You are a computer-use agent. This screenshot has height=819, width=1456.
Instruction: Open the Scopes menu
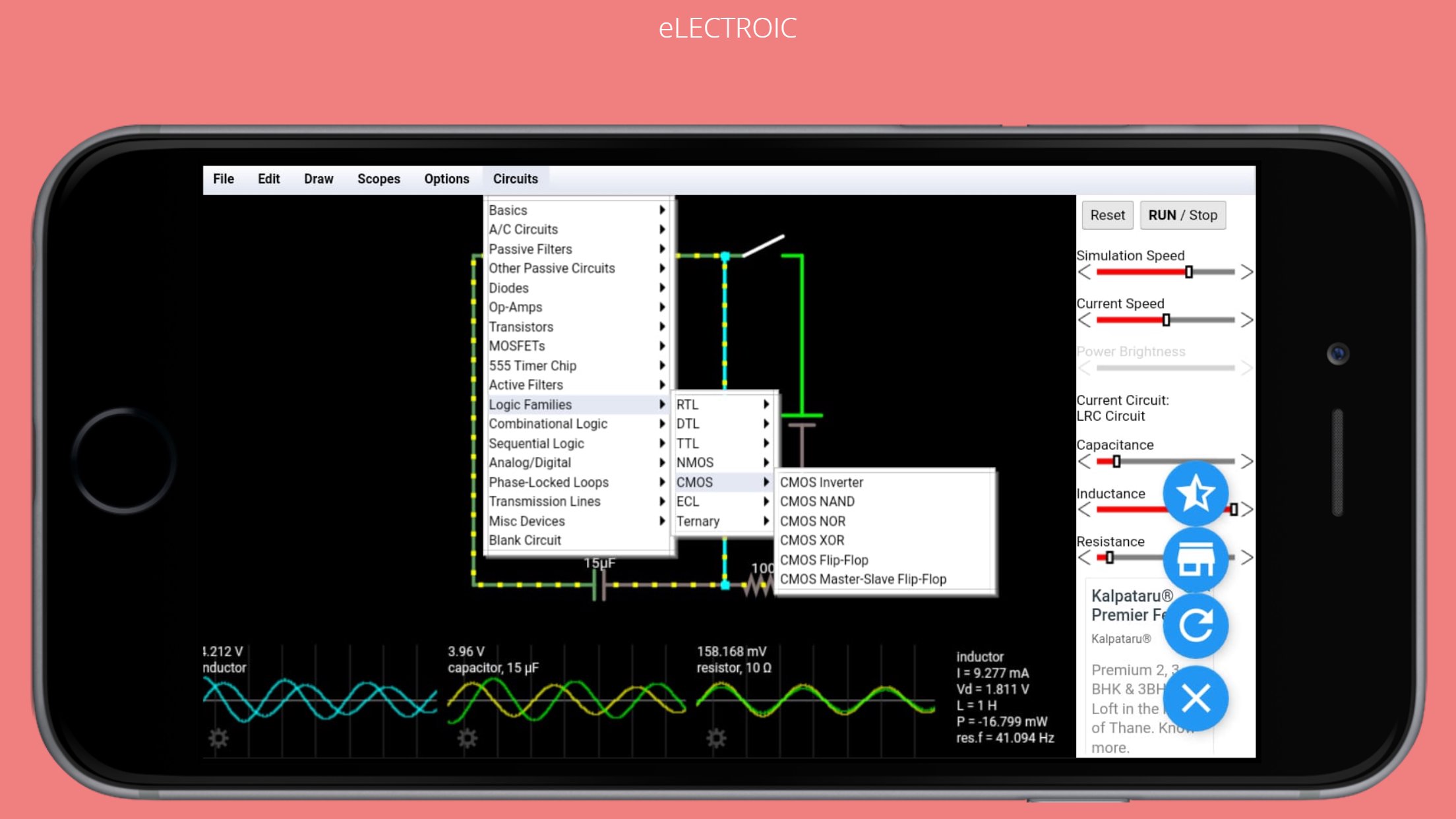(x=379, y=179)
